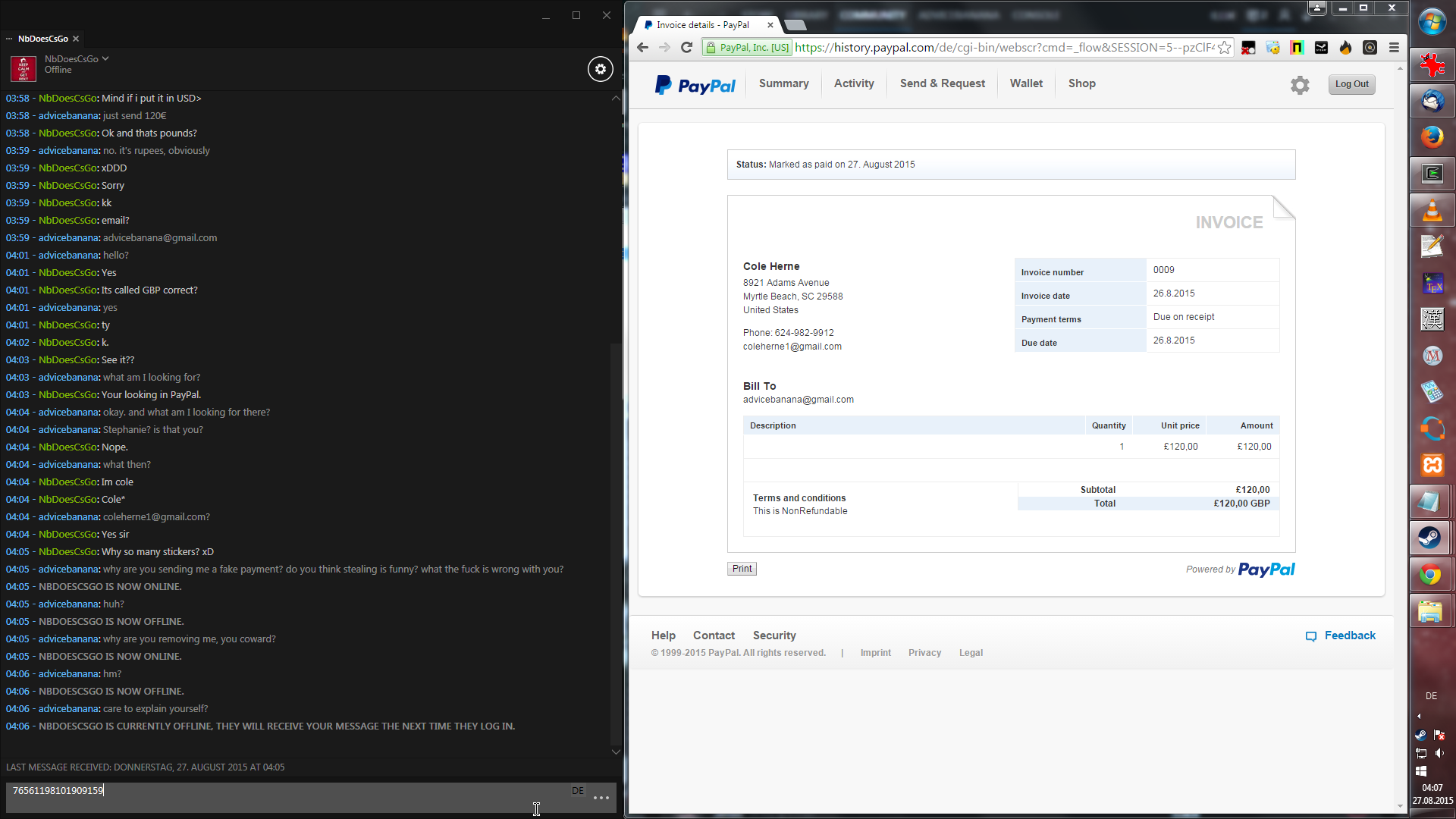This screenshot has width=1456, height=819.
Task: Bookmark this page with star icon
Action: tap(1224, 48)
